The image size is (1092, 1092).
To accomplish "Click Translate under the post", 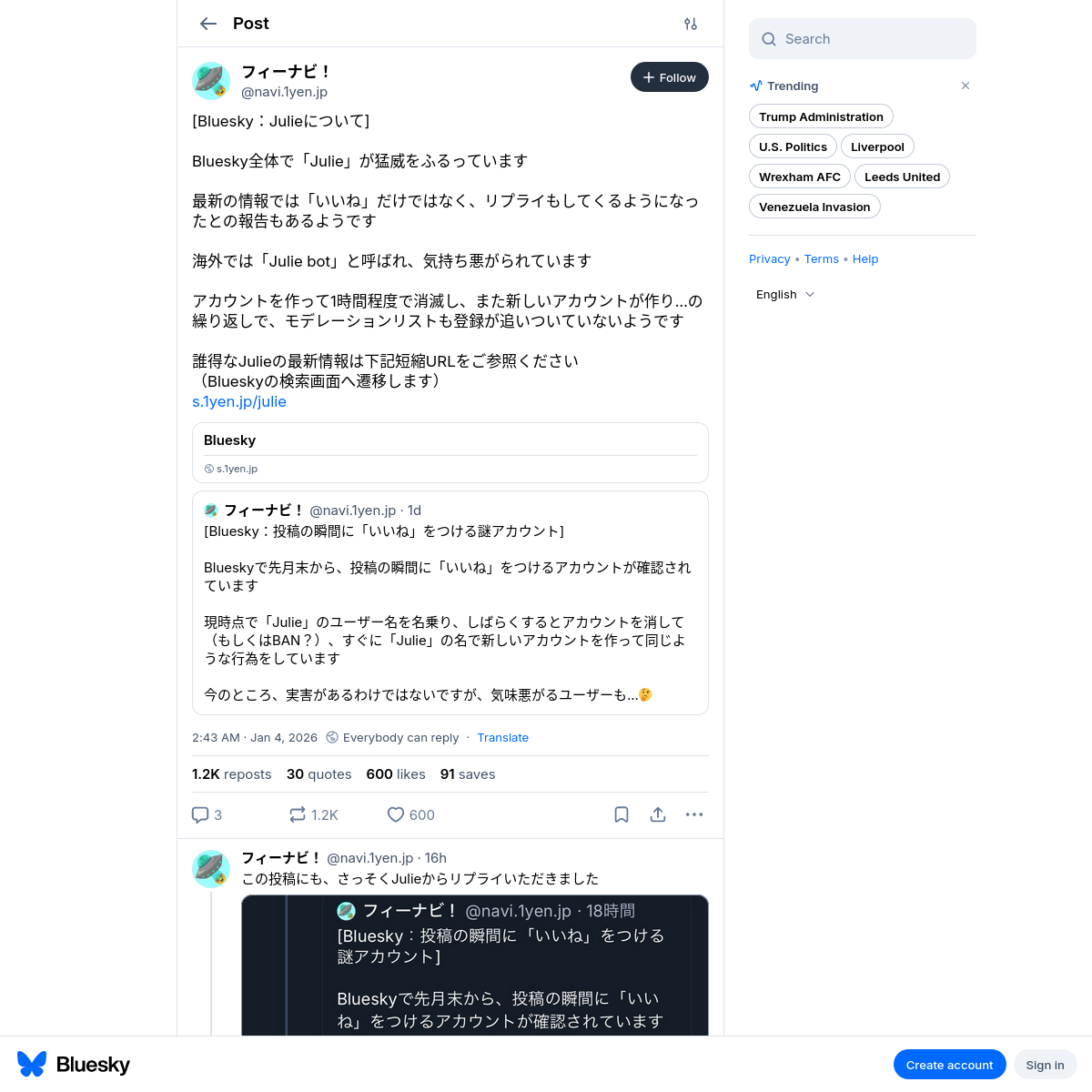I will coord(503,737).
